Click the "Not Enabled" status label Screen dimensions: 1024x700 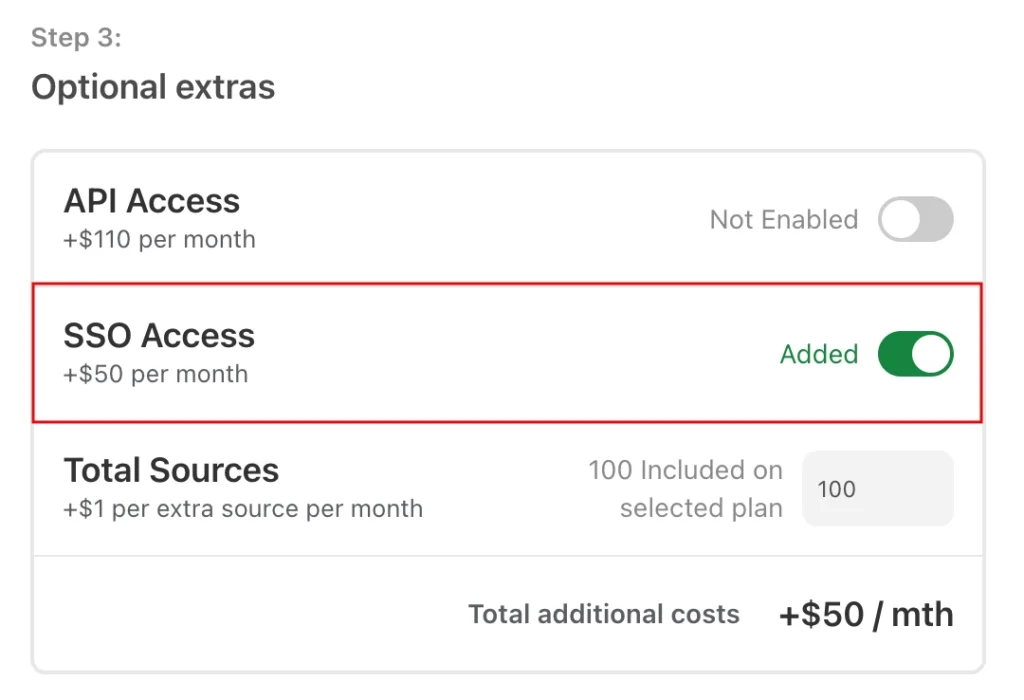click(x=783, y=220)
